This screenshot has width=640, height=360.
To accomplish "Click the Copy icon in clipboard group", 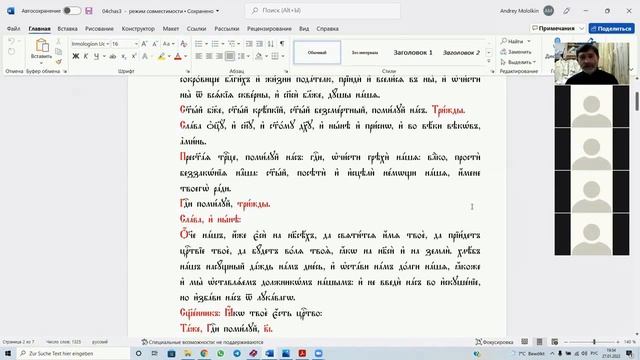I will pyautogui.click(x=58, y=51).
